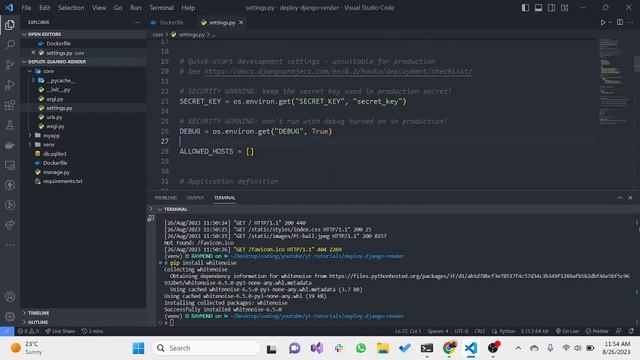Click the remote window indicator in status bar
The width and height of the screenshot is (640, 360).
(x=7, y=331)
